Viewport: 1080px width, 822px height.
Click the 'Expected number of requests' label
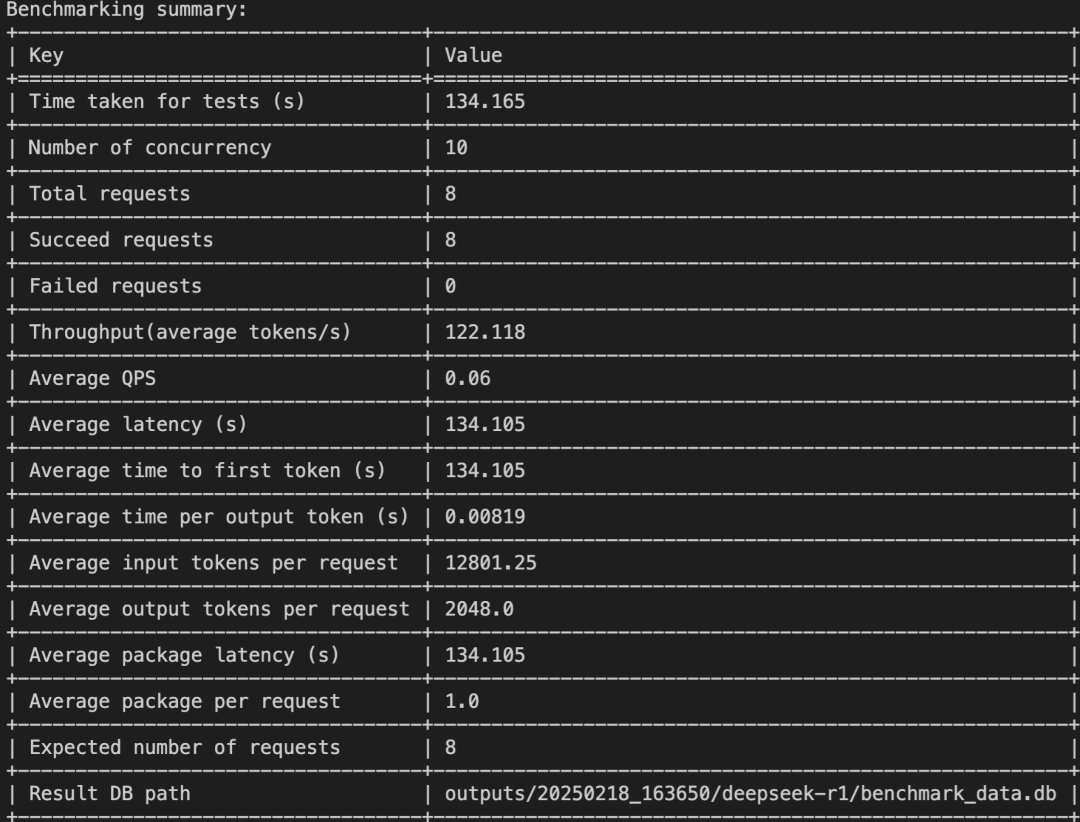pyautogui.click(x=184, y=747)
